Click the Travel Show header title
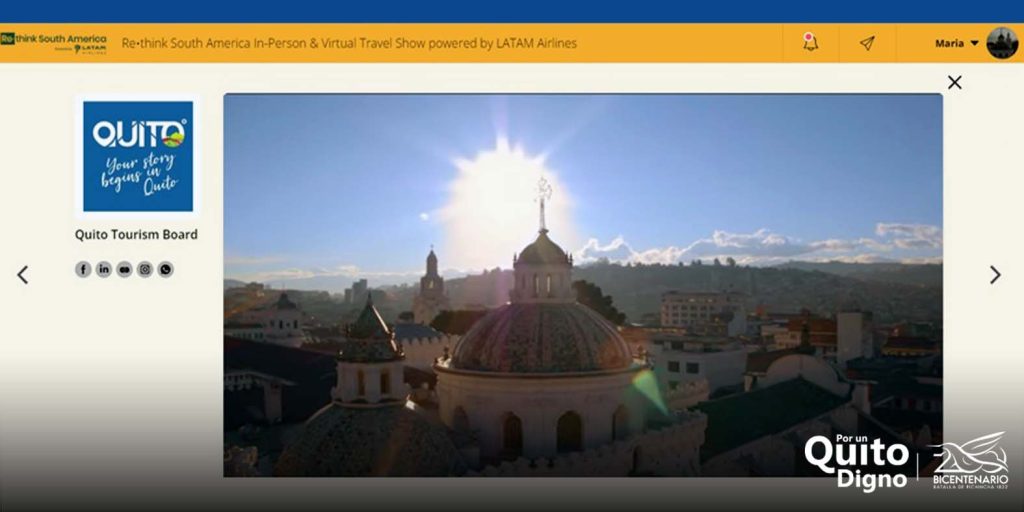This screenshot has width=1024, height=512. click(349, 43)
